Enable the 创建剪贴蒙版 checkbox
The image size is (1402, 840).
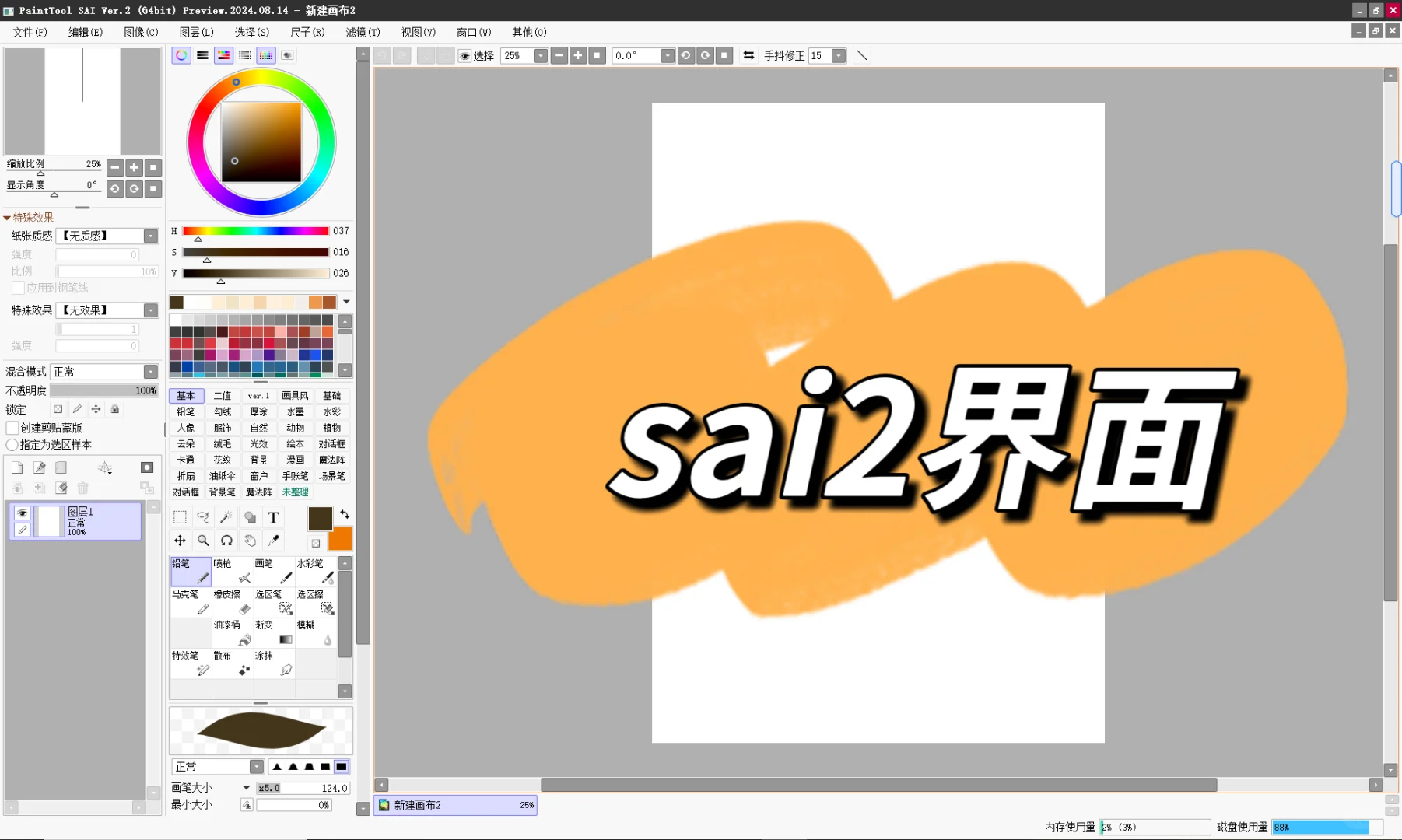click(12, 428)
